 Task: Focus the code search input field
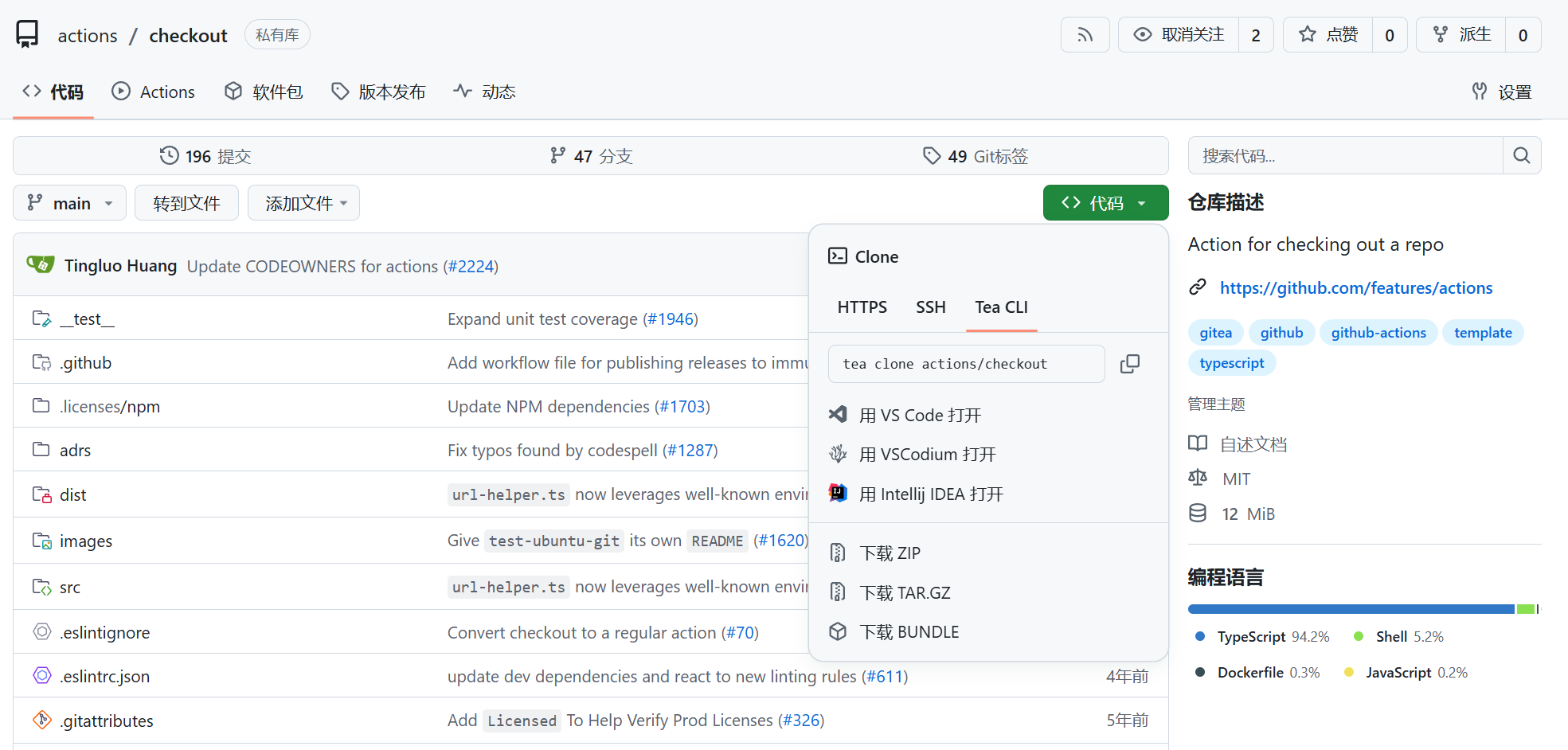coord(1345,156)
